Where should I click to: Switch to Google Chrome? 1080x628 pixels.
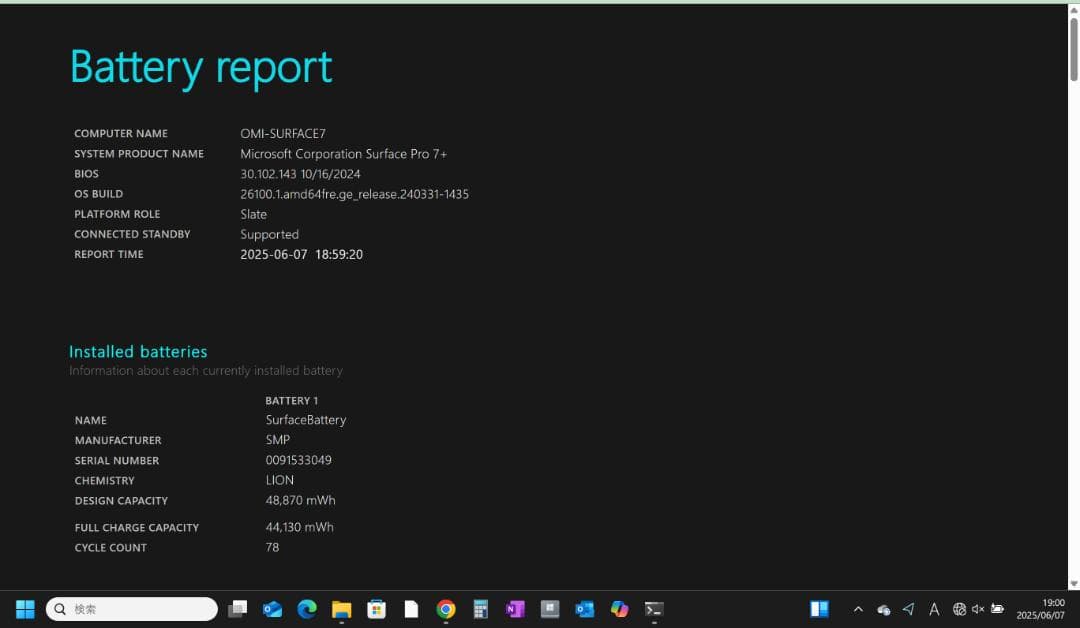coord(446,609)
